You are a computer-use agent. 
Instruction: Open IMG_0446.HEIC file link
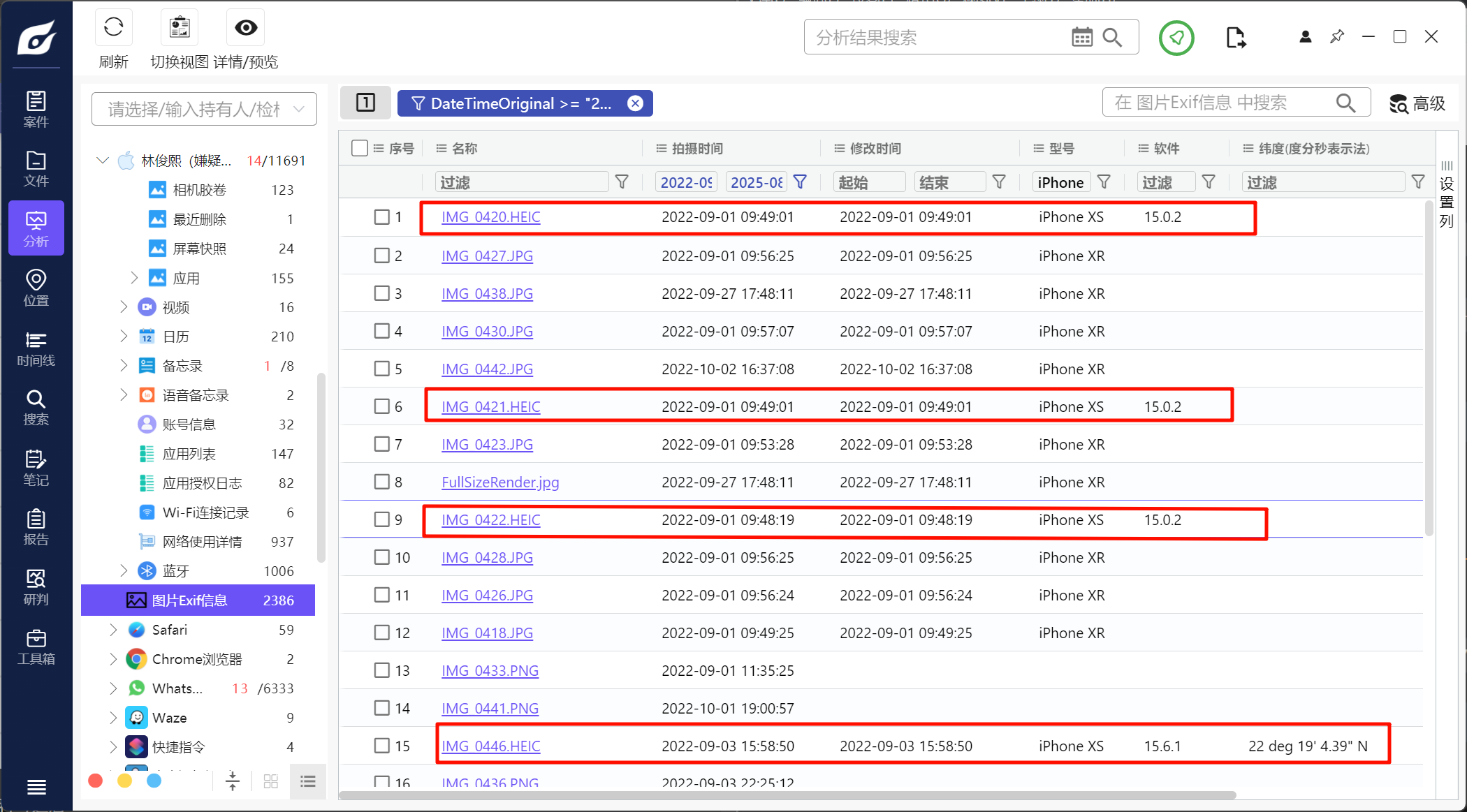[490, 746]
